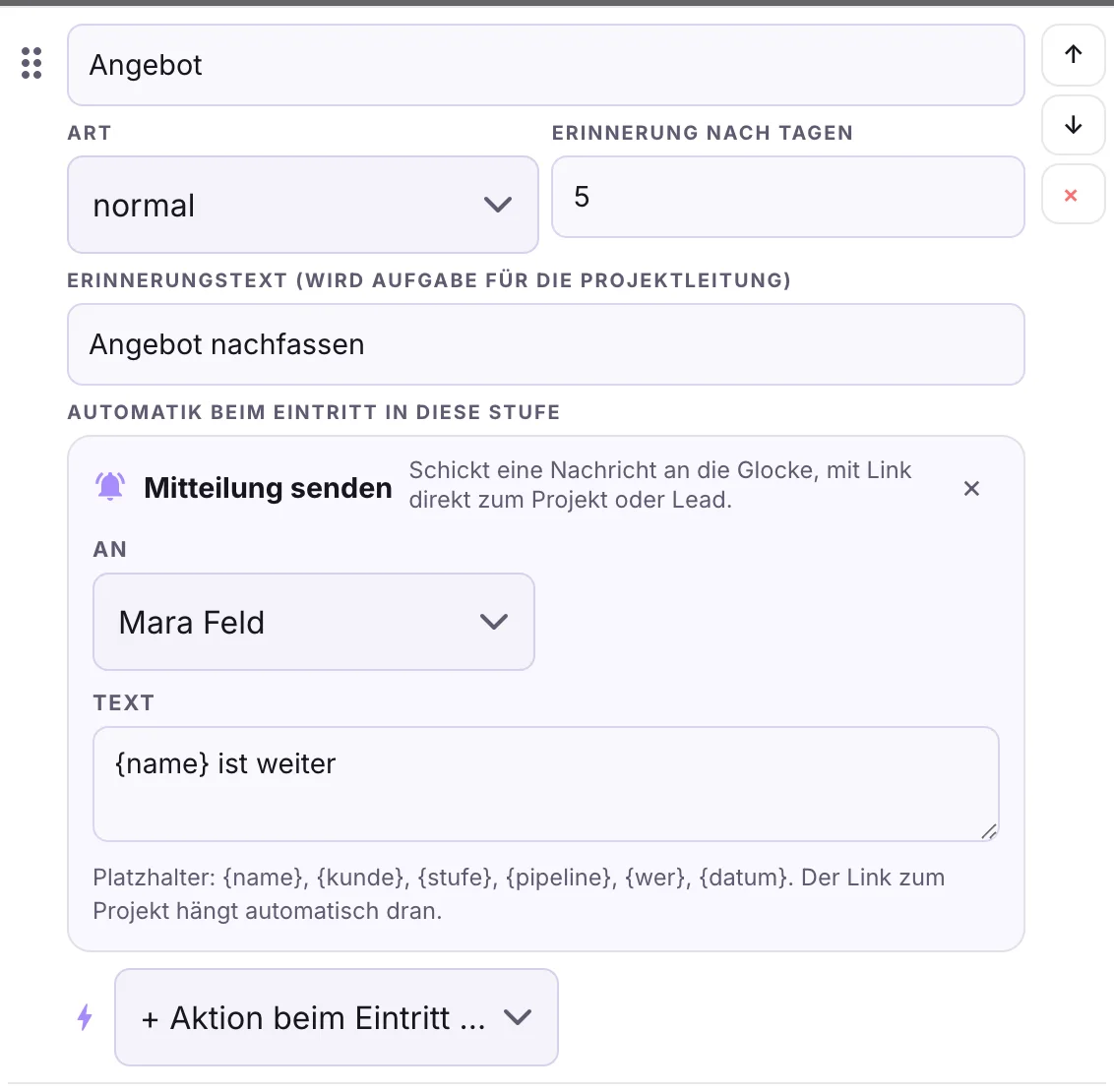Click the Automatik beim Eintritt label
The height and width of the screenshot is (1092, 1114).
coord(313,412)
